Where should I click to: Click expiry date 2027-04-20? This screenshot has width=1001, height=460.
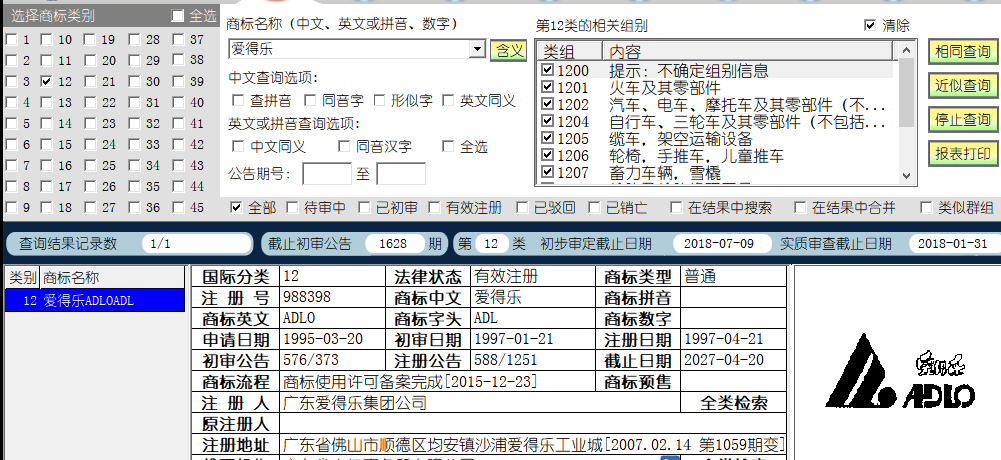(724, 359)
